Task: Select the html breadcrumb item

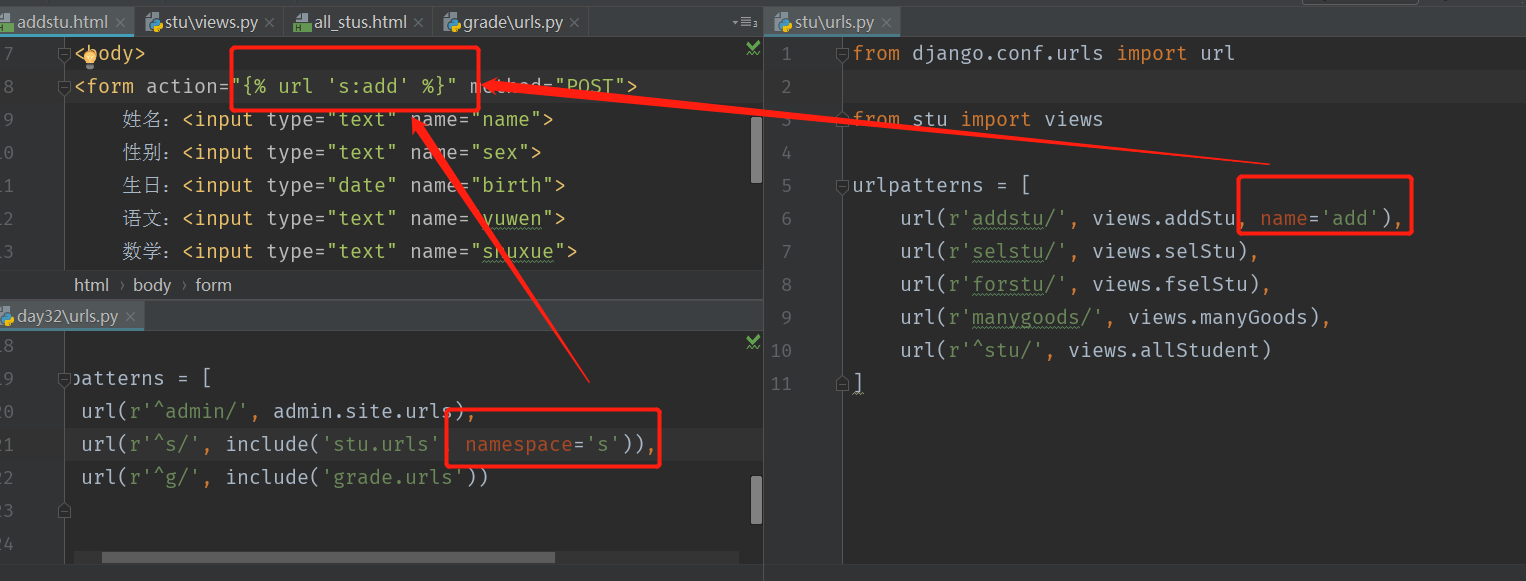Action: tap(91, 284)
